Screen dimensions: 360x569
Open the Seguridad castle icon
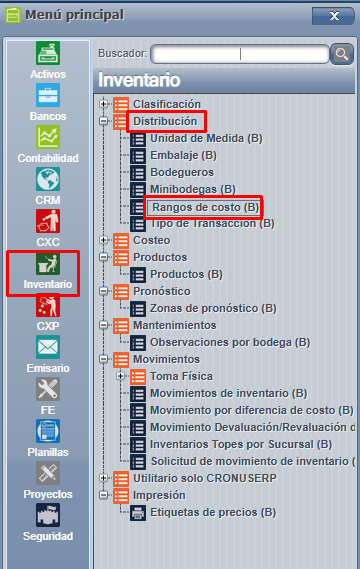tap(48, 515)
